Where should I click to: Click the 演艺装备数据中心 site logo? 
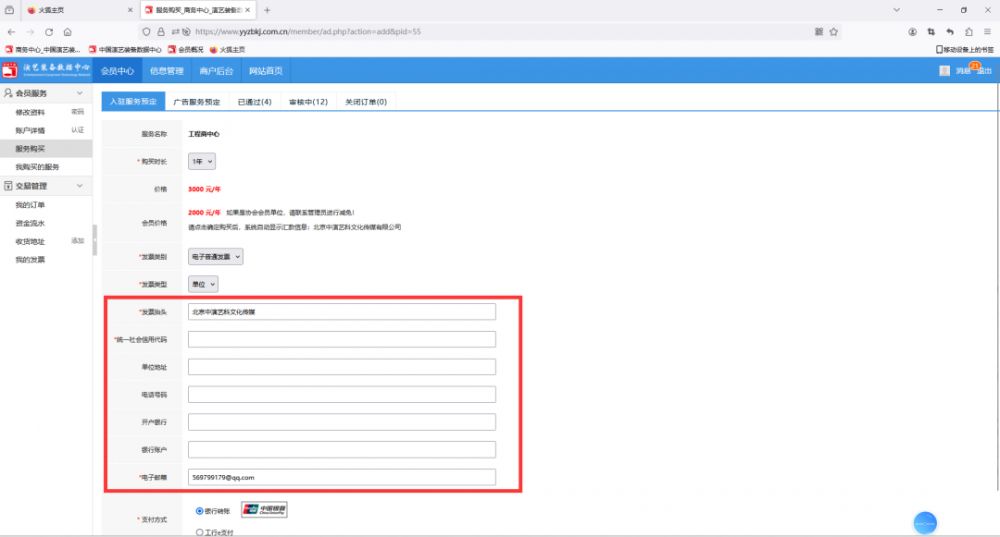click(47, 71)
